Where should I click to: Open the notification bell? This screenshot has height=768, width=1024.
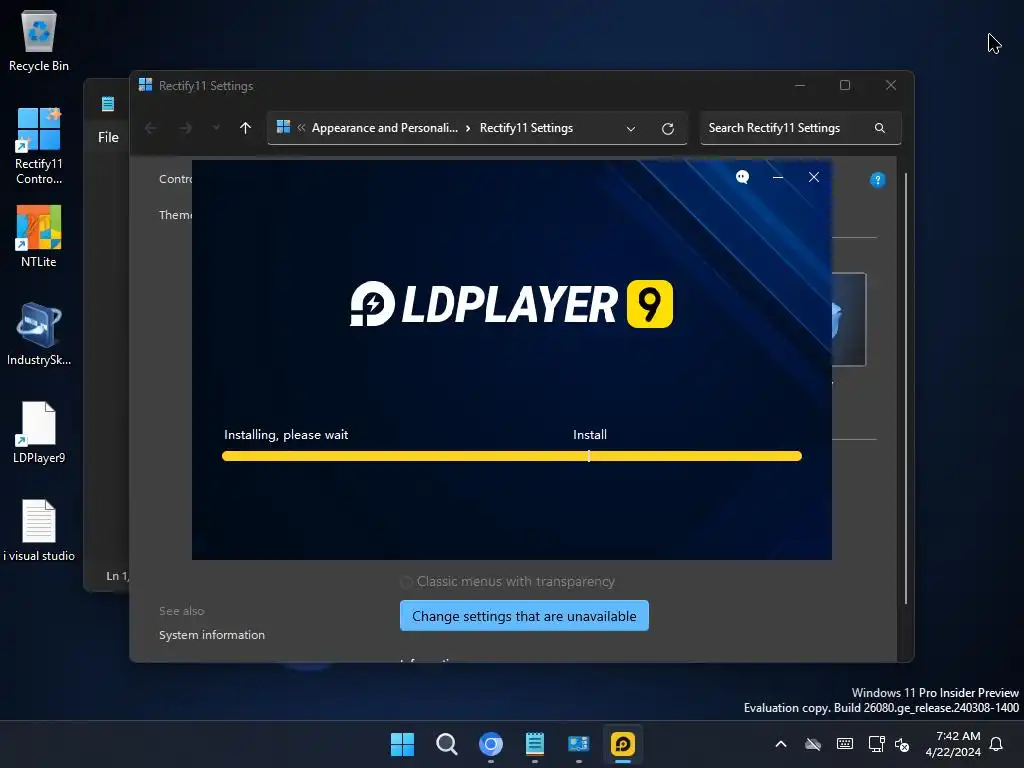997,744
